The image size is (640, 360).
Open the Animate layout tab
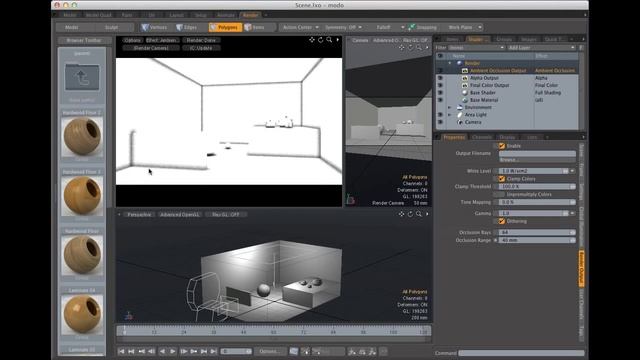click(225, 15)
